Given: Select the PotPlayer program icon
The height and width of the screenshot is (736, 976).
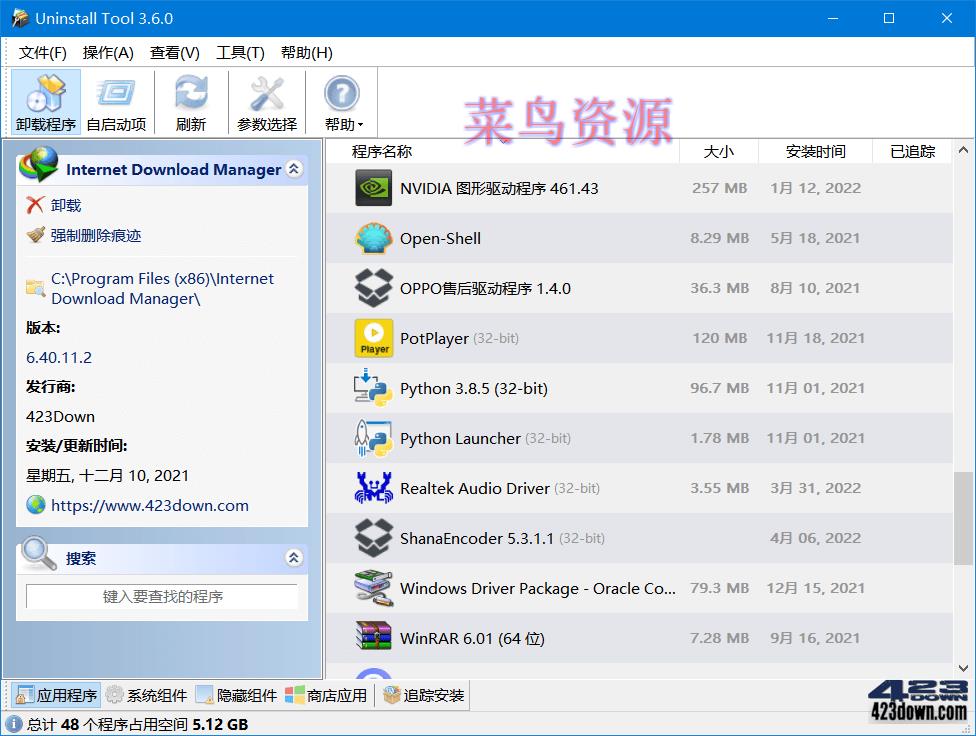Looking at the screenshot, I should [372, 338].
